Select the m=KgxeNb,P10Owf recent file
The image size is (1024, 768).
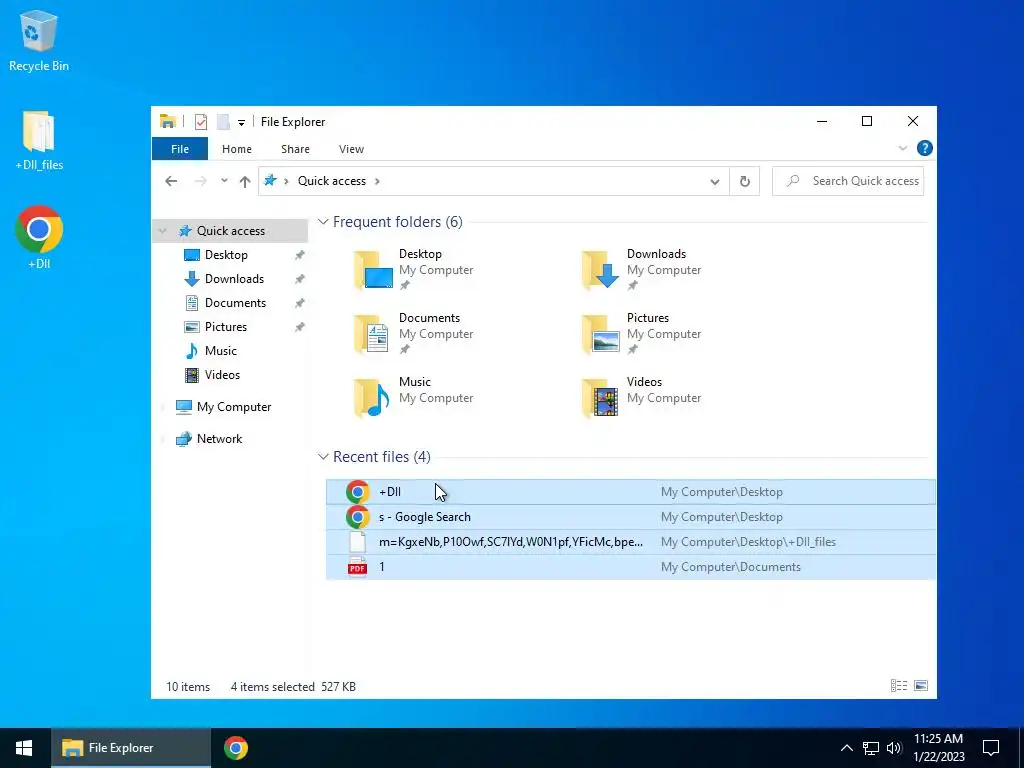pyautogui.click(x=631, y=541)
